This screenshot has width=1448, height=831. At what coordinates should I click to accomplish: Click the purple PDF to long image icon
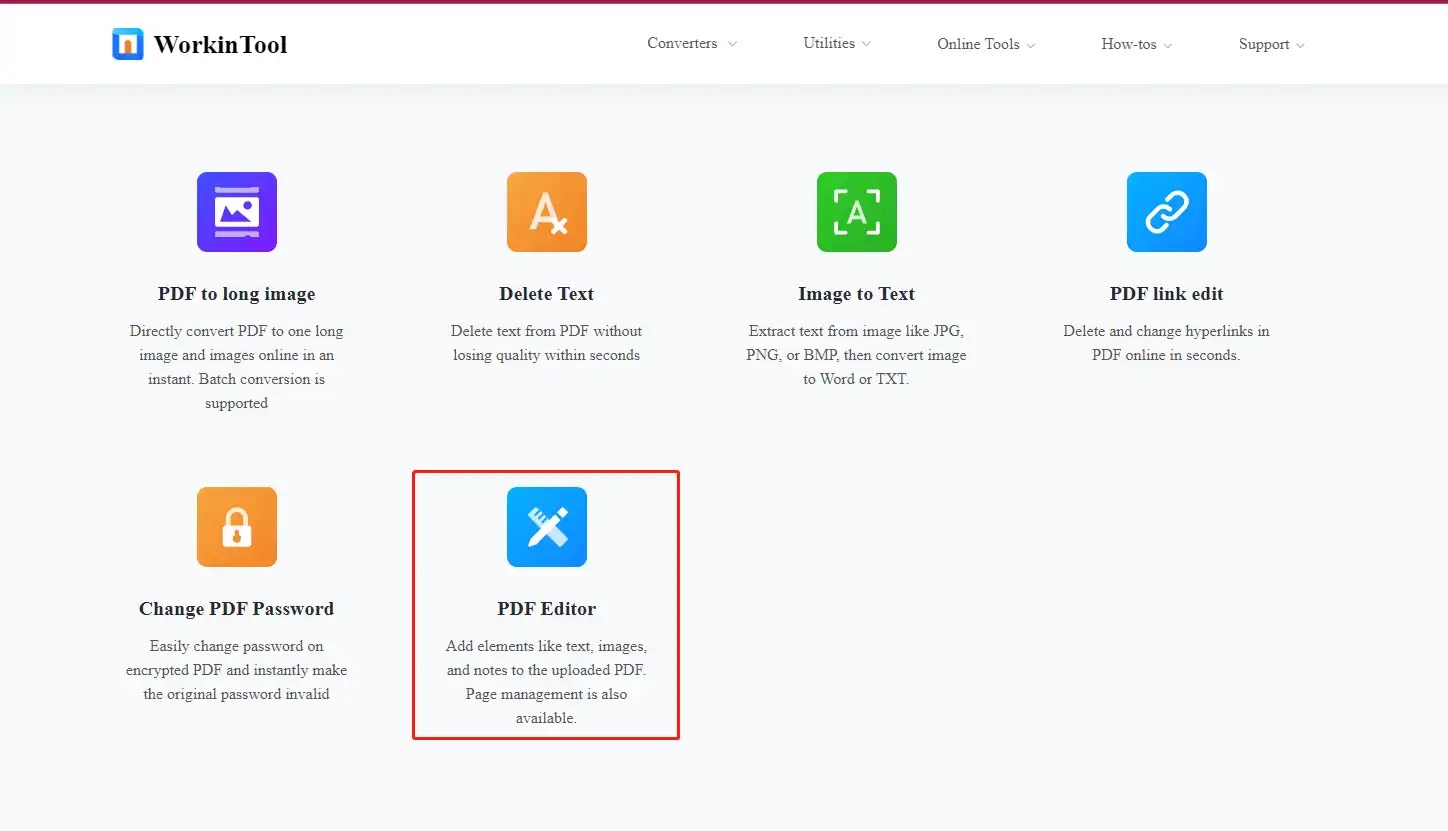(236, 211)
